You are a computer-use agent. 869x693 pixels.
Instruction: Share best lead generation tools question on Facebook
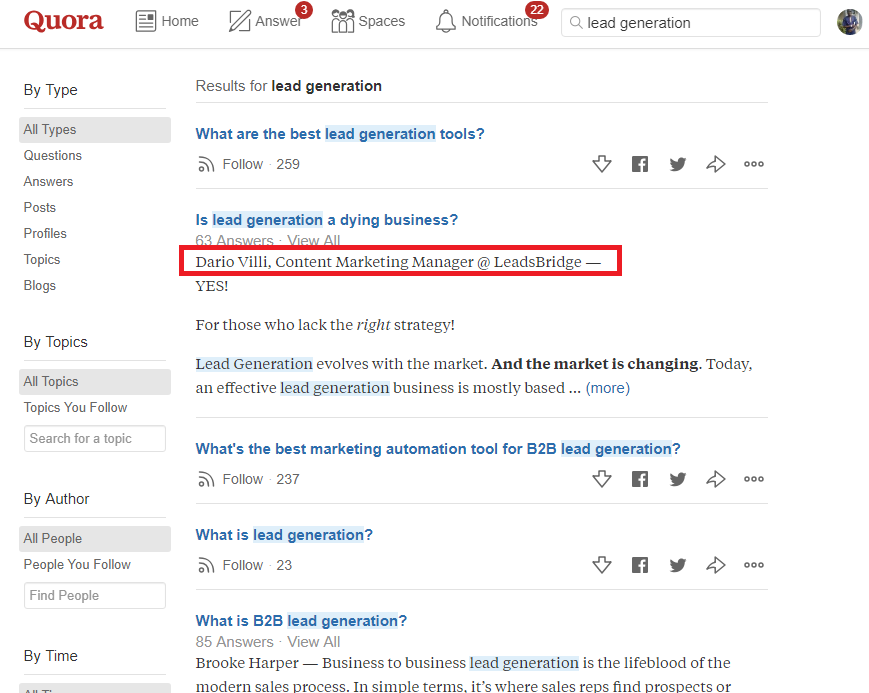[640, 164]
